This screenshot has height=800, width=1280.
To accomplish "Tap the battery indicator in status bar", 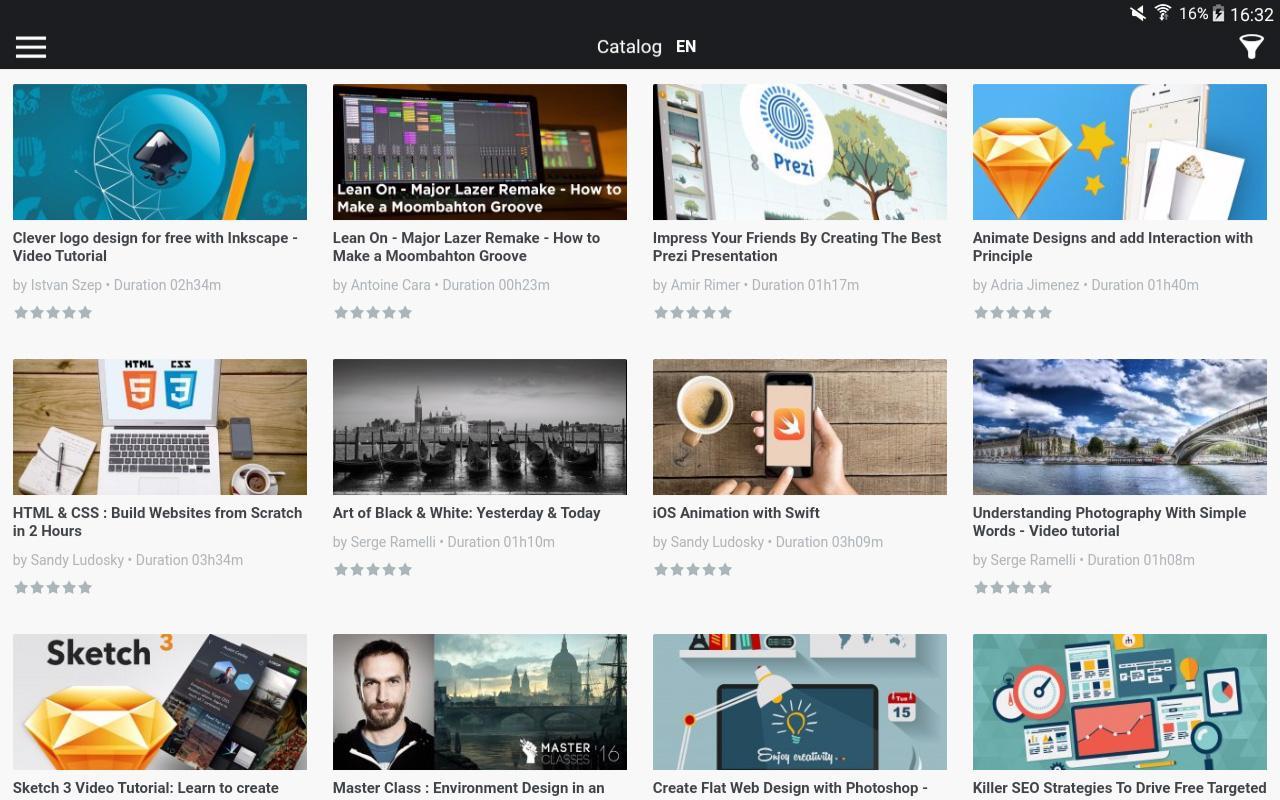I will pos(1218,13).
